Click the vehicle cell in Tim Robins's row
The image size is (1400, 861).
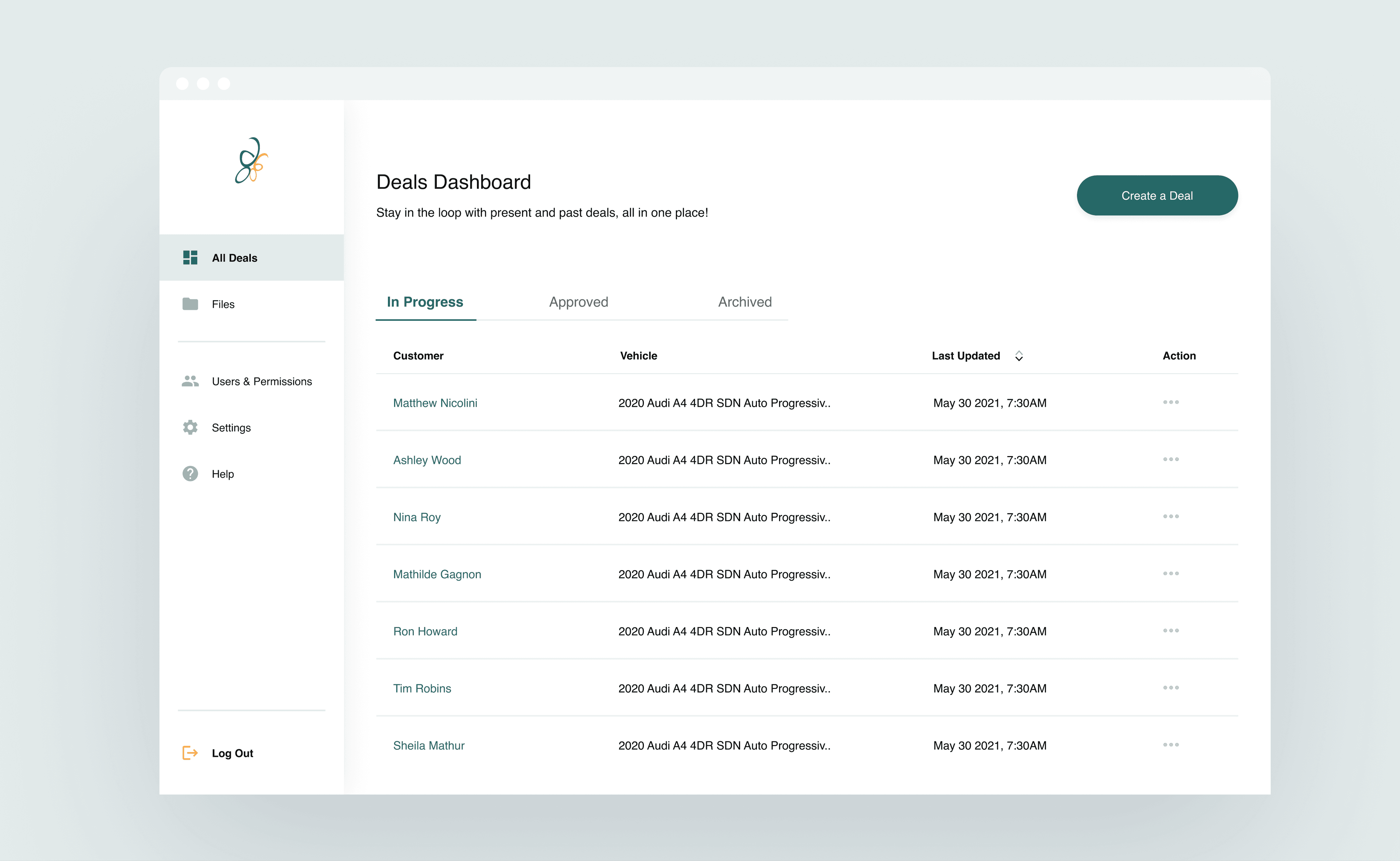[724, 688]
